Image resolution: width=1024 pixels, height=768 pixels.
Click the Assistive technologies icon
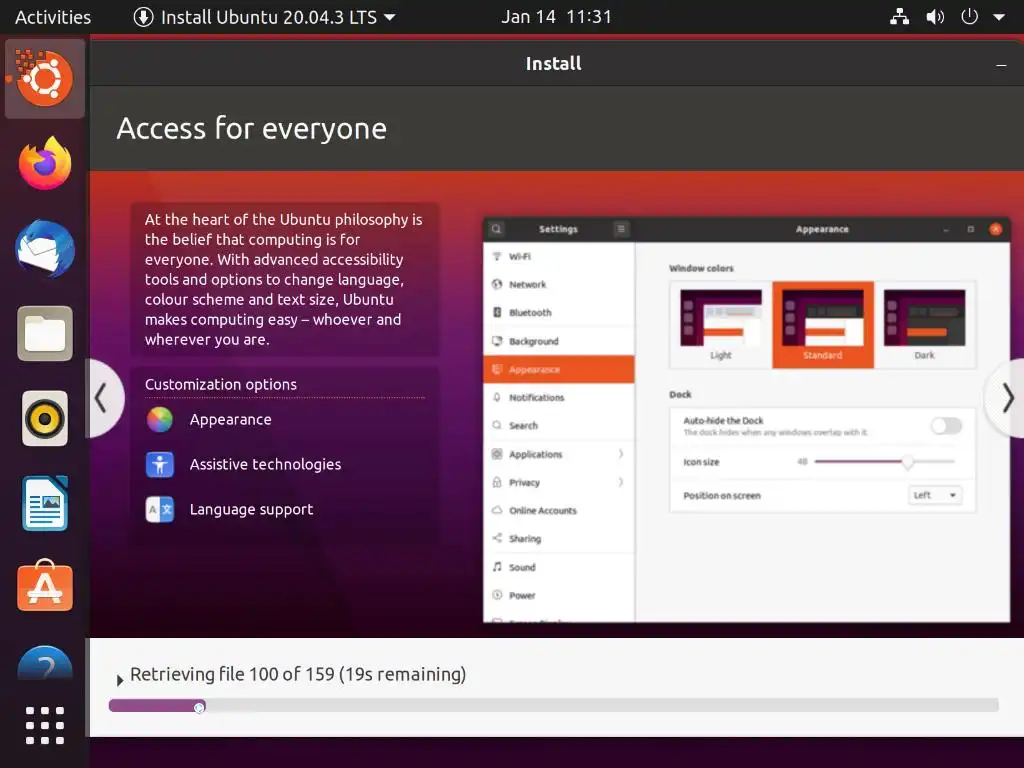coord(159,464)
